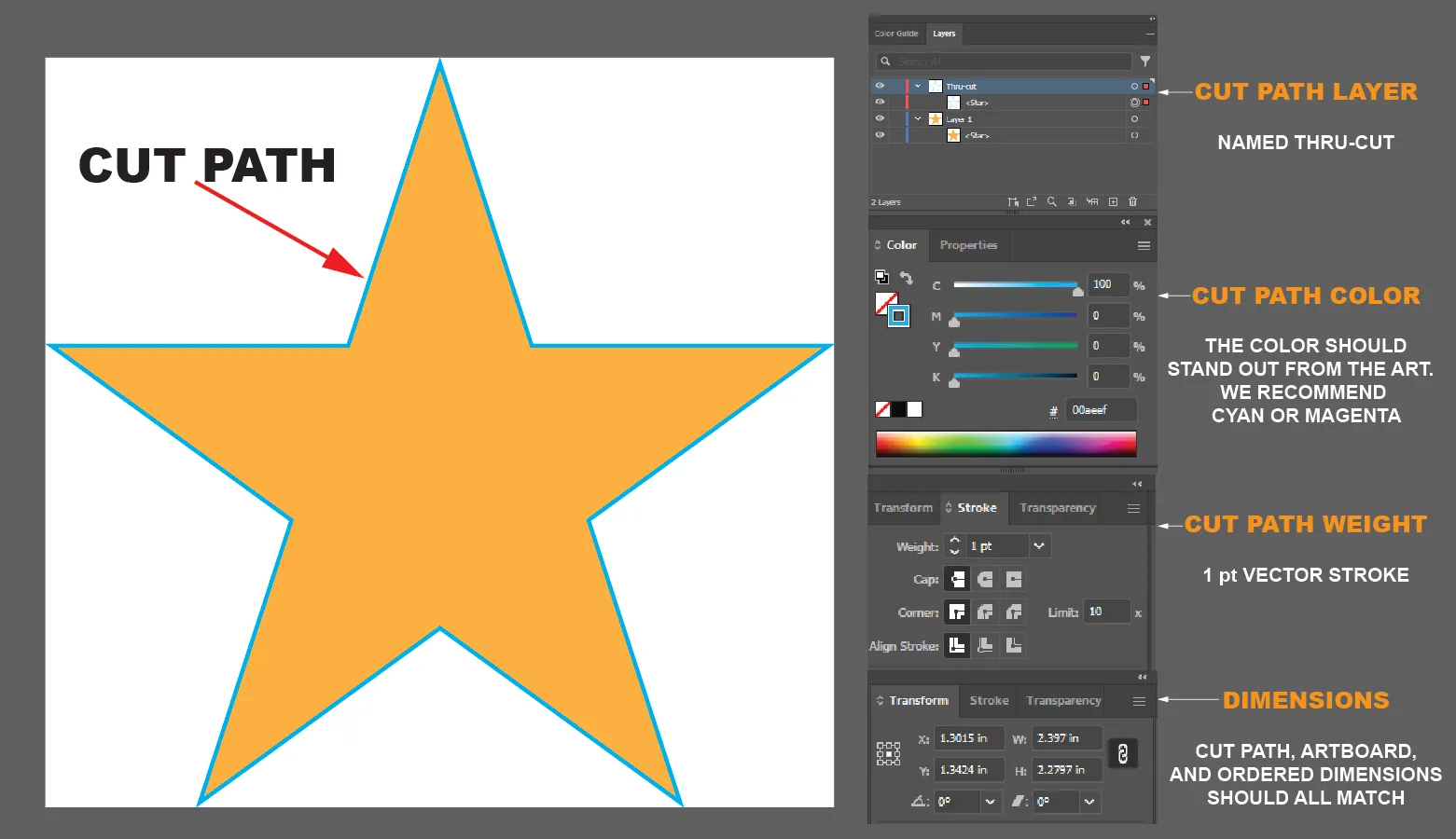The image size is (1456, 839).
Task: Select the round cap stroke option
Action: pyautogui.click(x=985, y=580)
